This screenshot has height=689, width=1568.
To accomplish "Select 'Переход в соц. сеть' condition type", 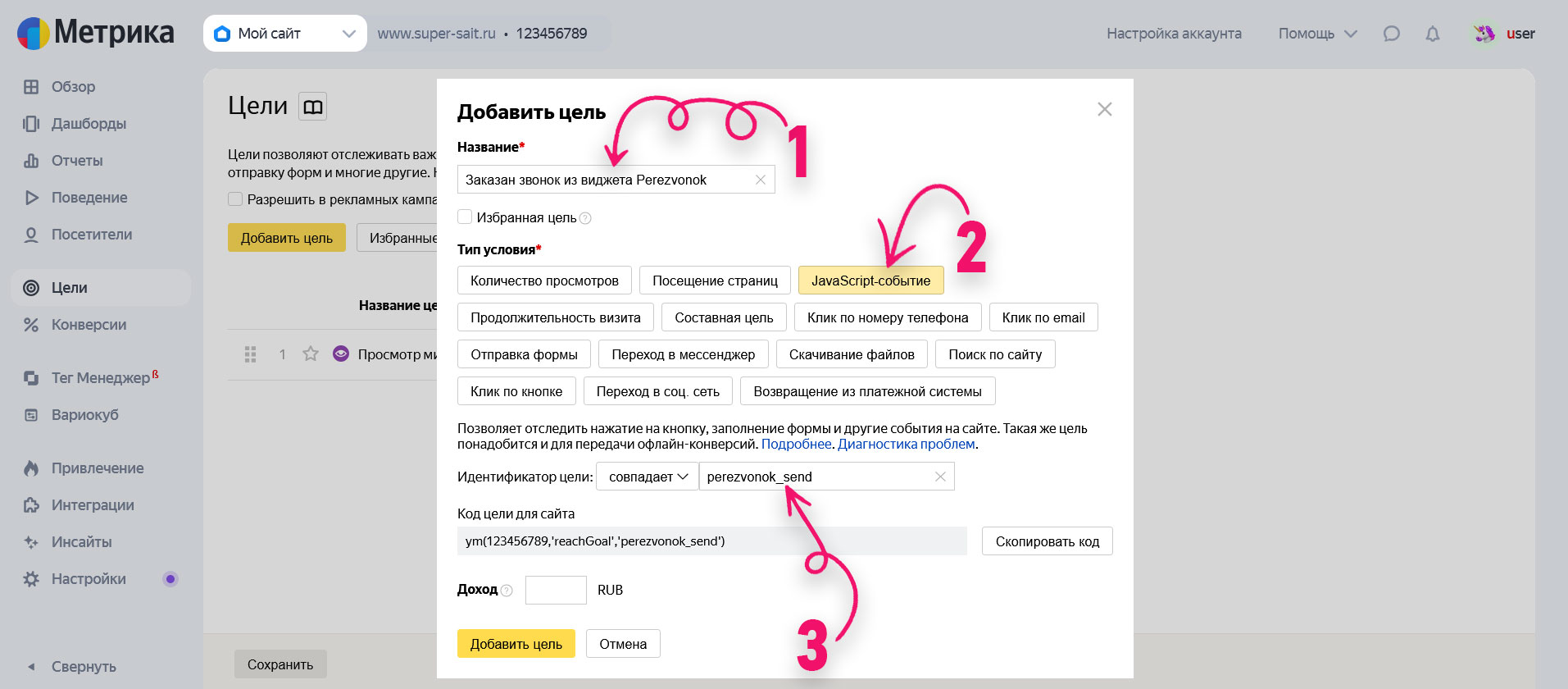I will tap(658, 391).
